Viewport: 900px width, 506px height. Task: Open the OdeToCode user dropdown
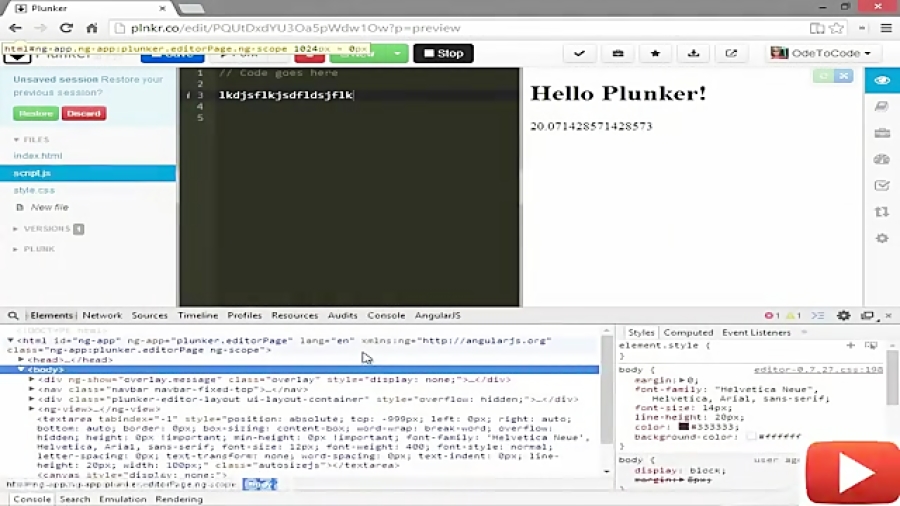point(821,53)
